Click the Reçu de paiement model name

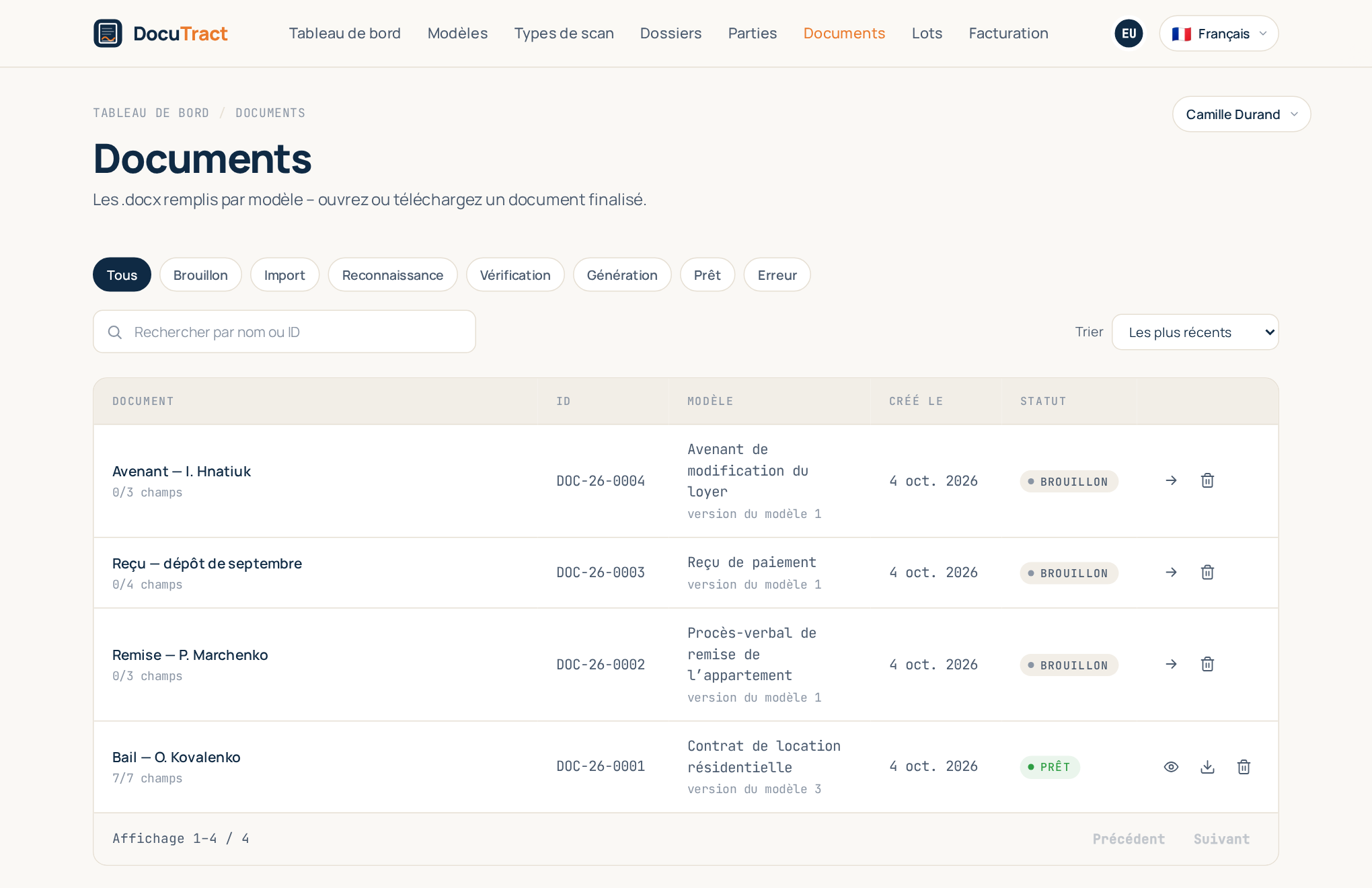click(x=752, y=562)
